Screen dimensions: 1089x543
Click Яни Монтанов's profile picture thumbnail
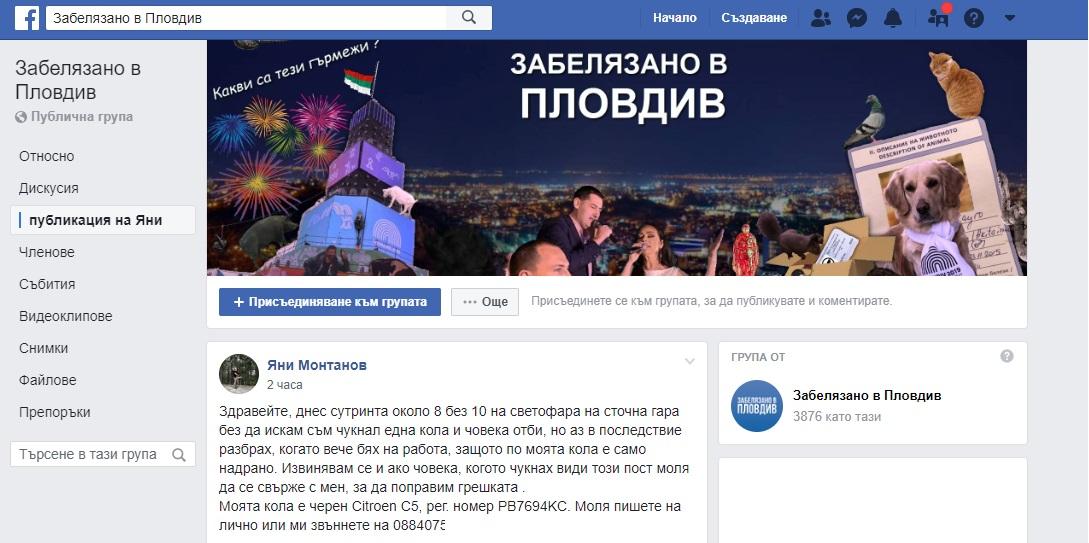[239, 374]
